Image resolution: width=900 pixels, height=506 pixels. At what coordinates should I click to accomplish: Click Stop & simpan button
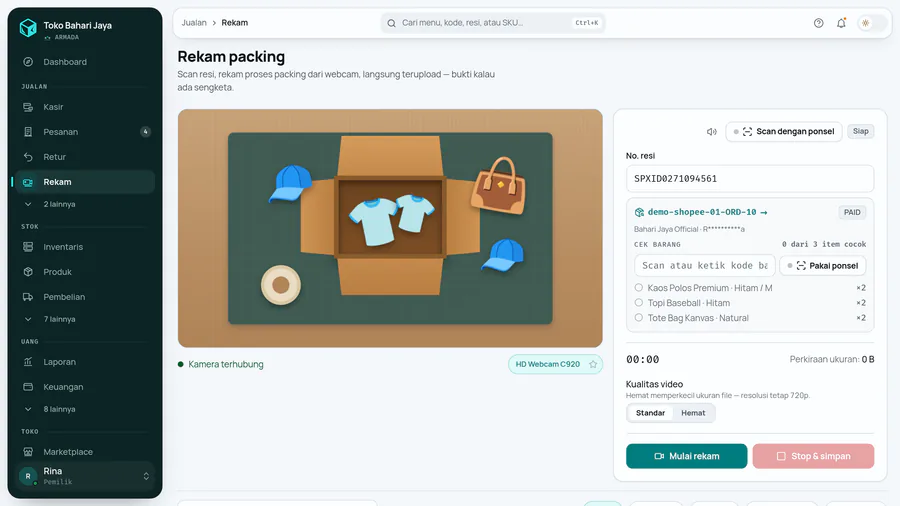click(813, 456)
